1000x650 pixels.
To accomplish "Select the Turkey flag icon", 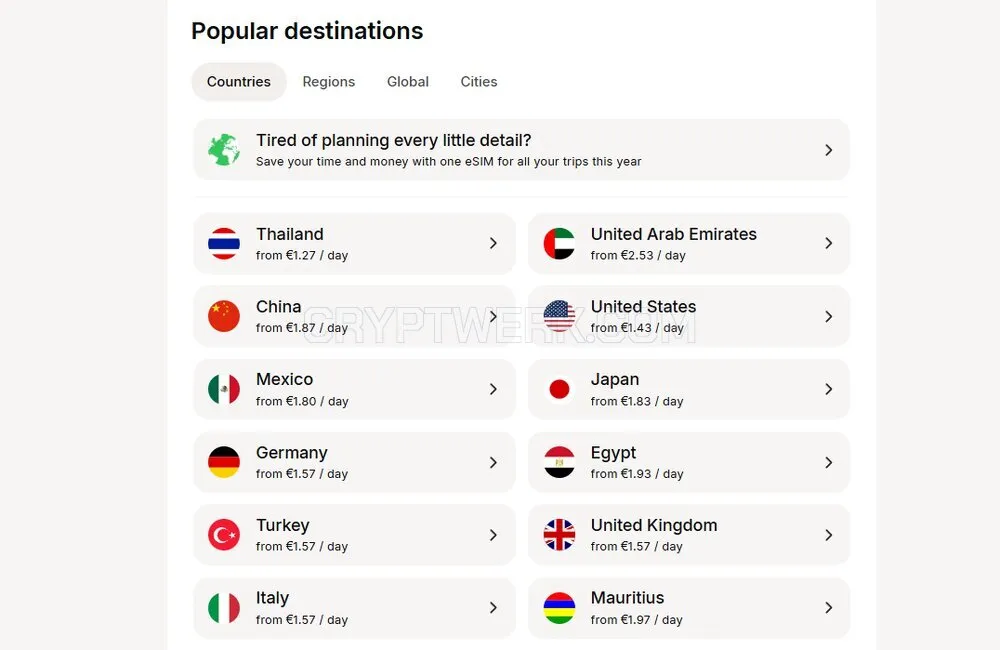I will (x=224, y=535).
